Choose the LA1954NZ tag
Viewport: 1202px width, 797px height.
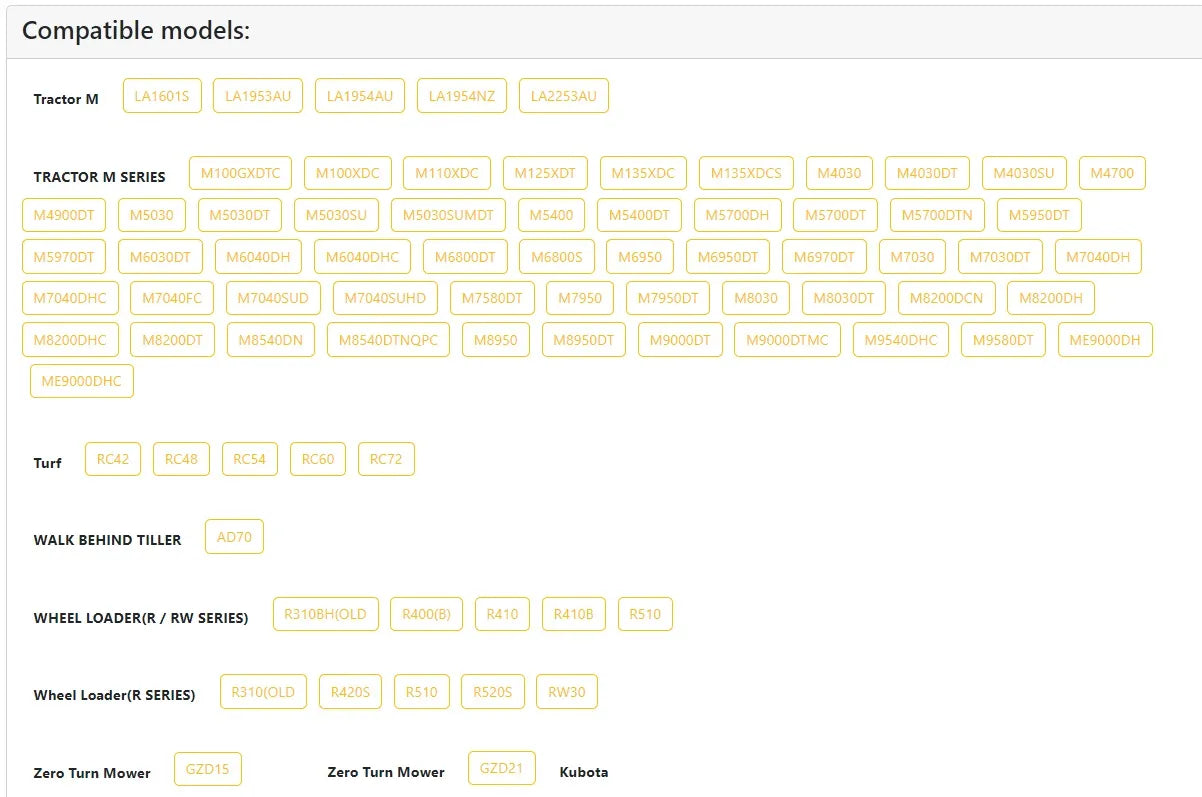tap(462, 96)
